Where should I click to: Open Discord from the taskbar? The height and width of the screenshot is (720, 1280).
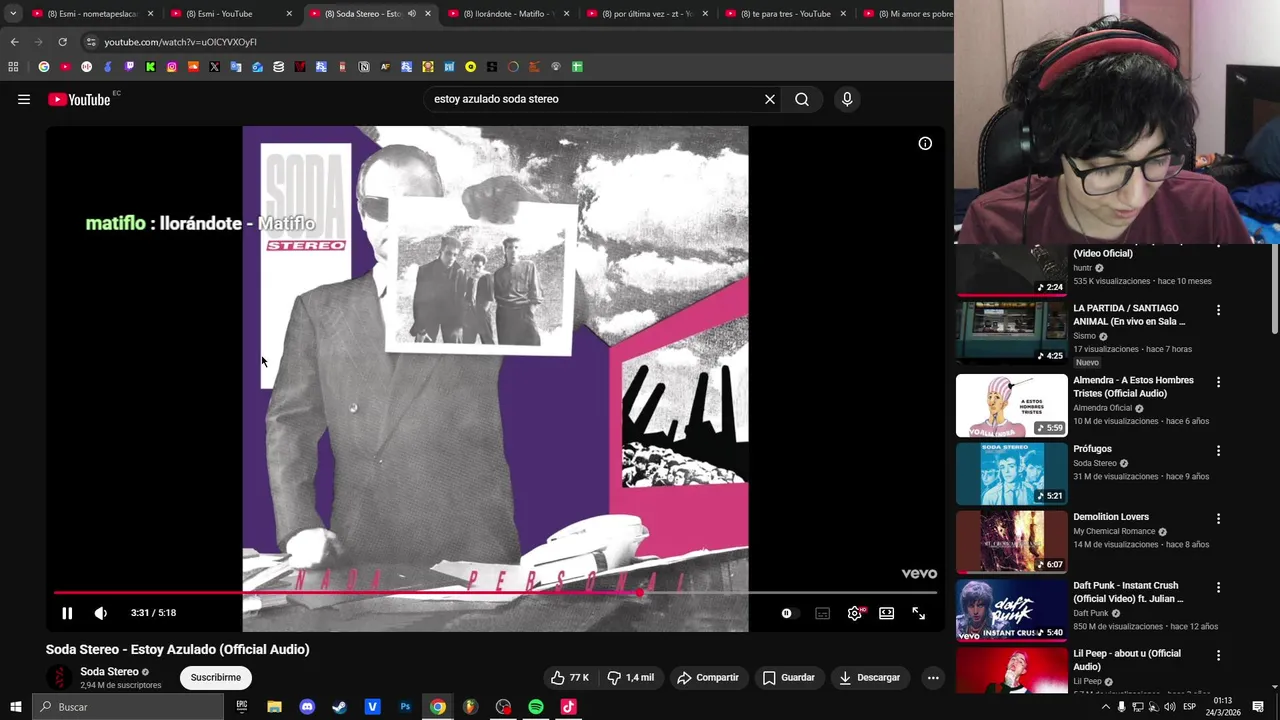[307, 707]
